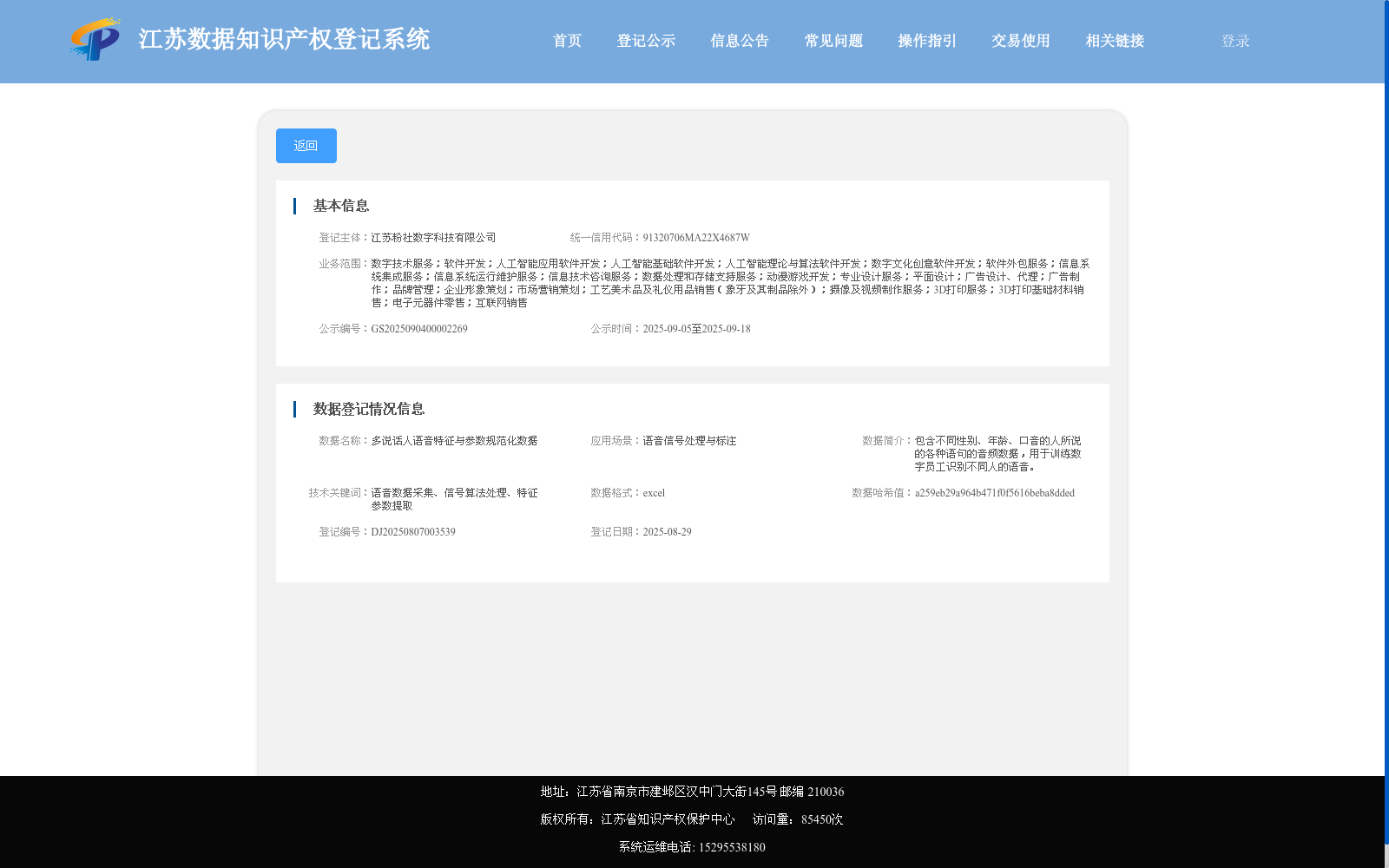1389x868 pixels.
Task: Click the system logo icon in header
Action: [95, 39]
